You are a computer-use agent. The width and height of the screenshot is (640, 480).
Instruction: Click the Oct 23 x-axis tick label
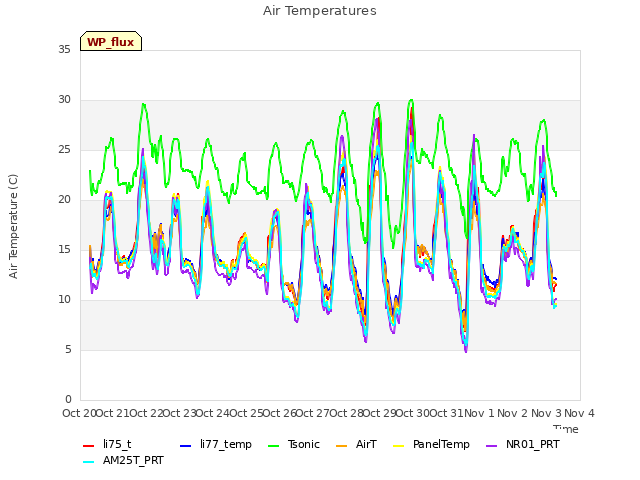[180, 413]
